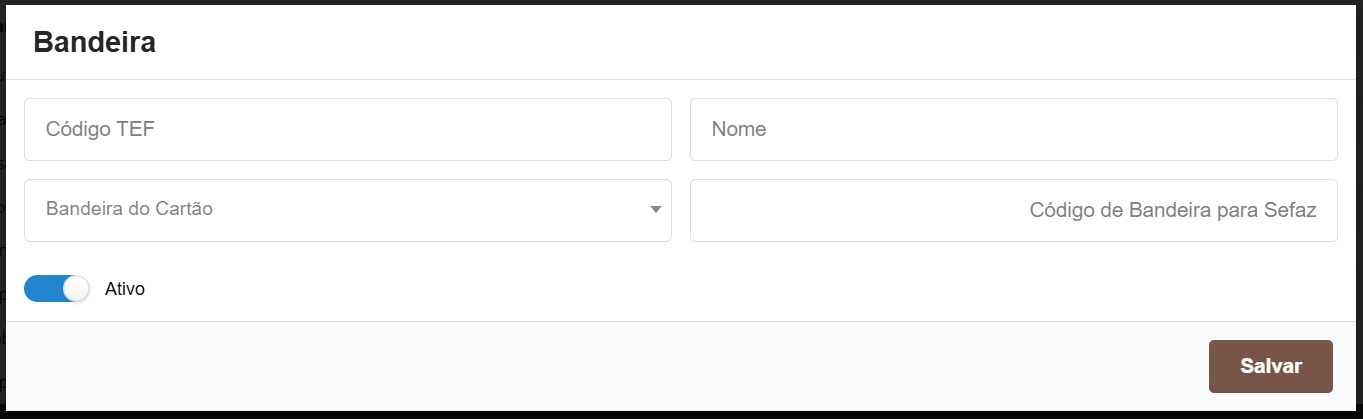
Task: Expand the card brand selection list
Action: click(x=347, y=210)
